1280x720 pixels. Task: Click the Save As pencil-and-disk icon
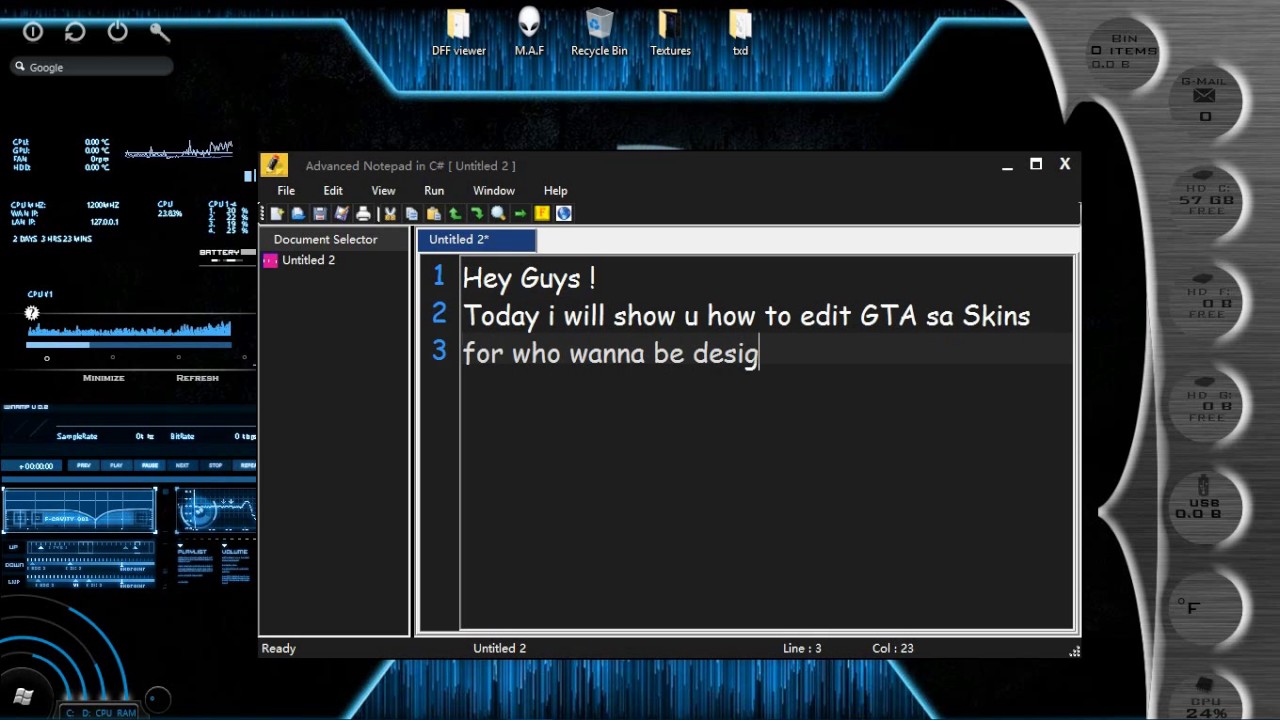tap(342, 213)
